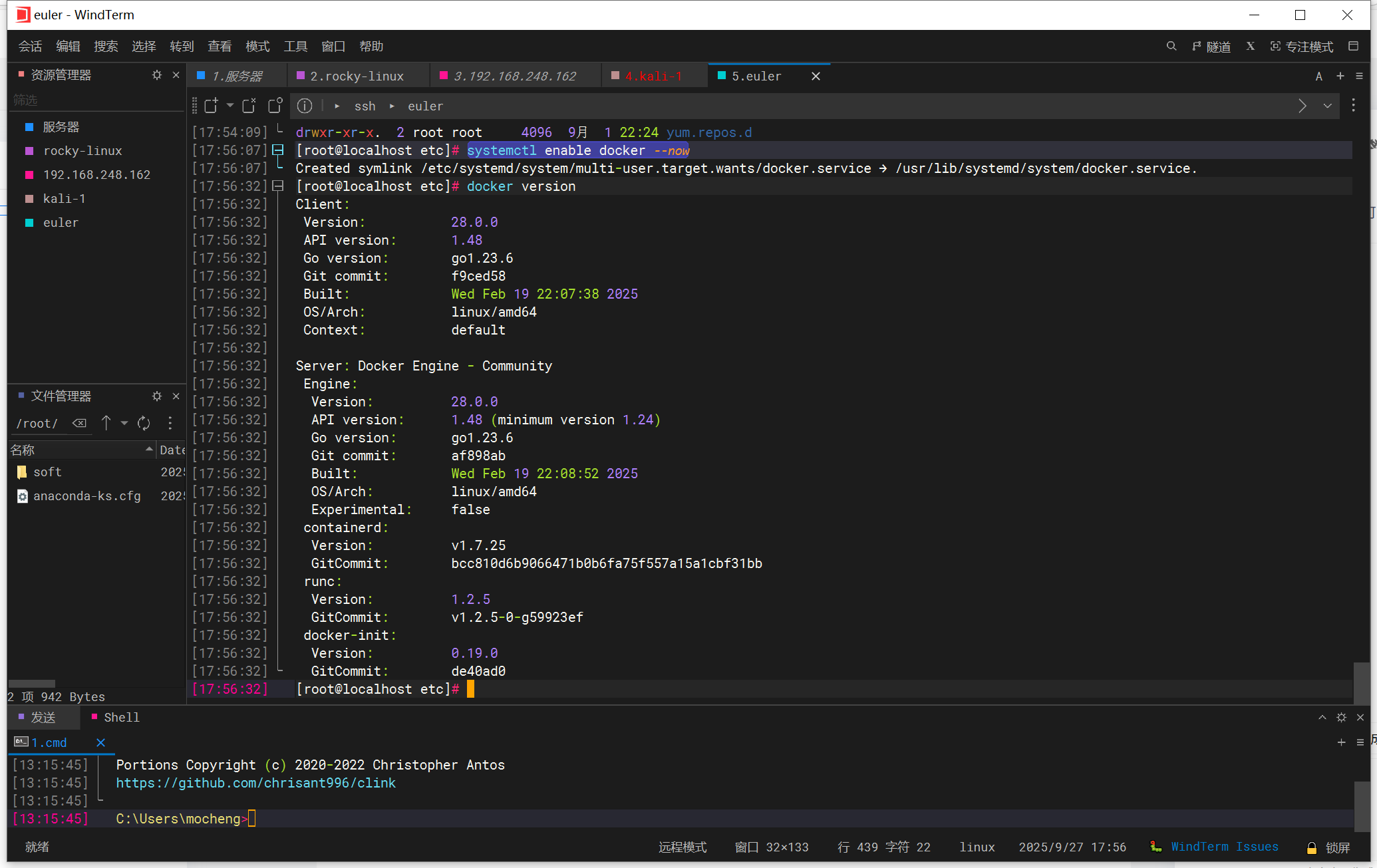Open the file manager three-dot menu
1377x868 pixels.
(x=170, y=423)
